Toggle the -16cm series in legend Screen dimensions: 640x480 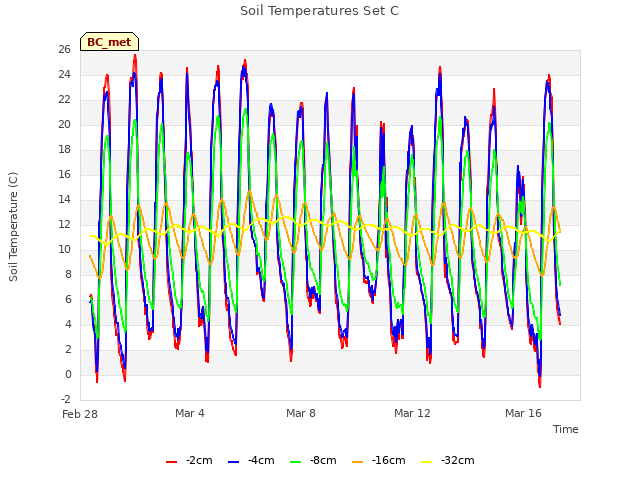click(x=378, y=460)
